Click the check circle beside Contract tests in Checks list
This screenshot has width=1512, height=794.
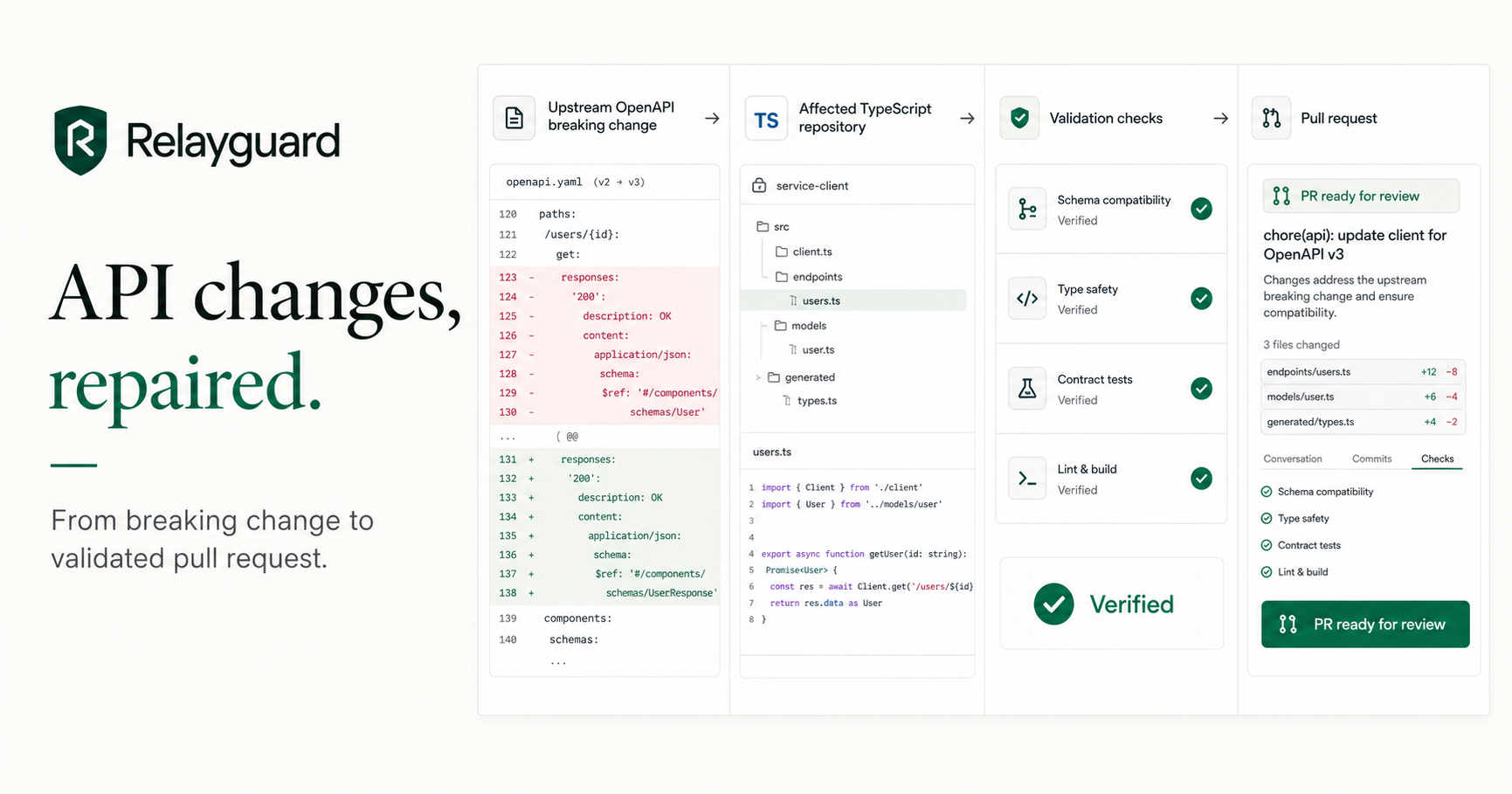1267,545
